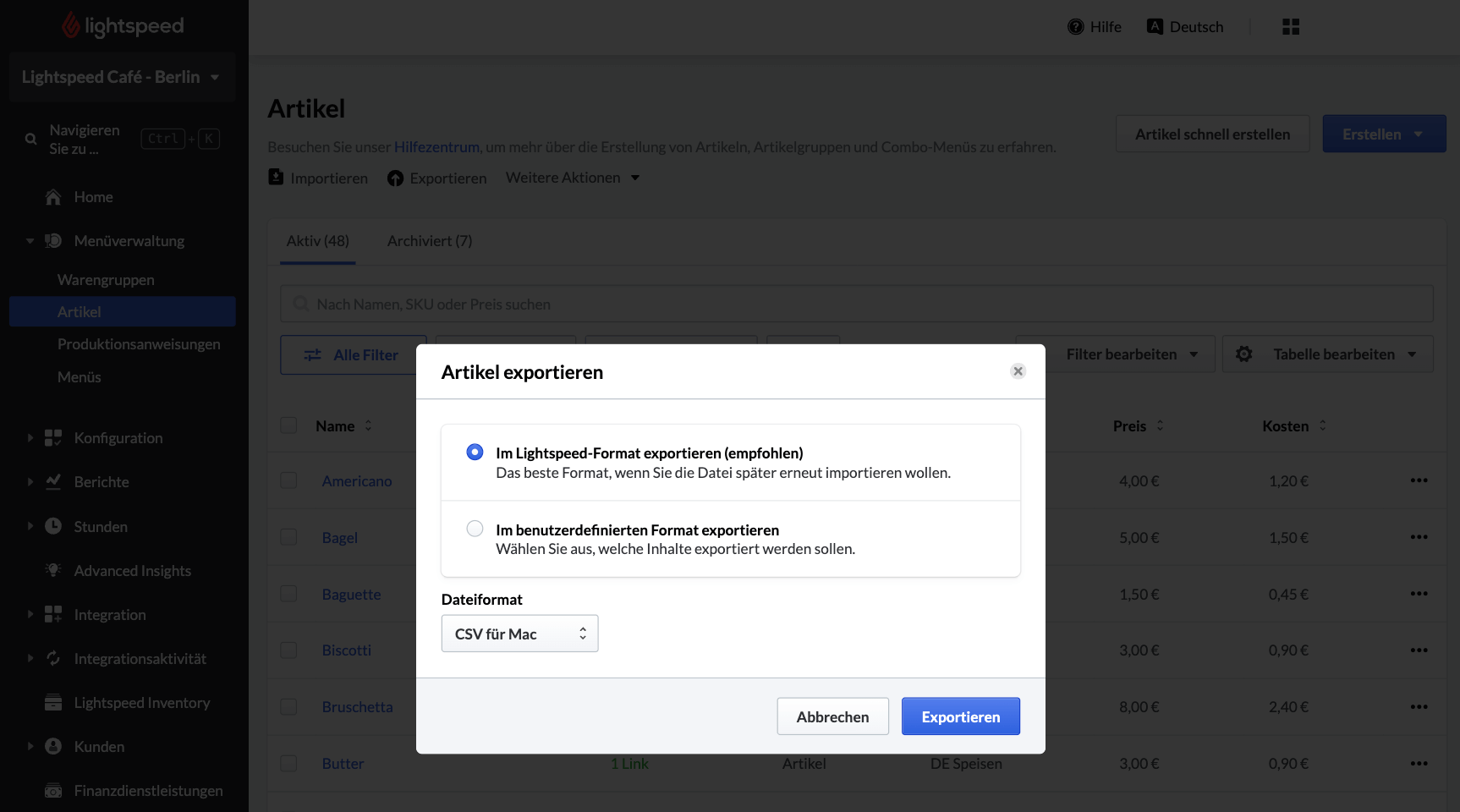This screenshot has width=1460, height=812.
Task: Open three-dot menu for Americano row
Action: tap(1419, 480)
